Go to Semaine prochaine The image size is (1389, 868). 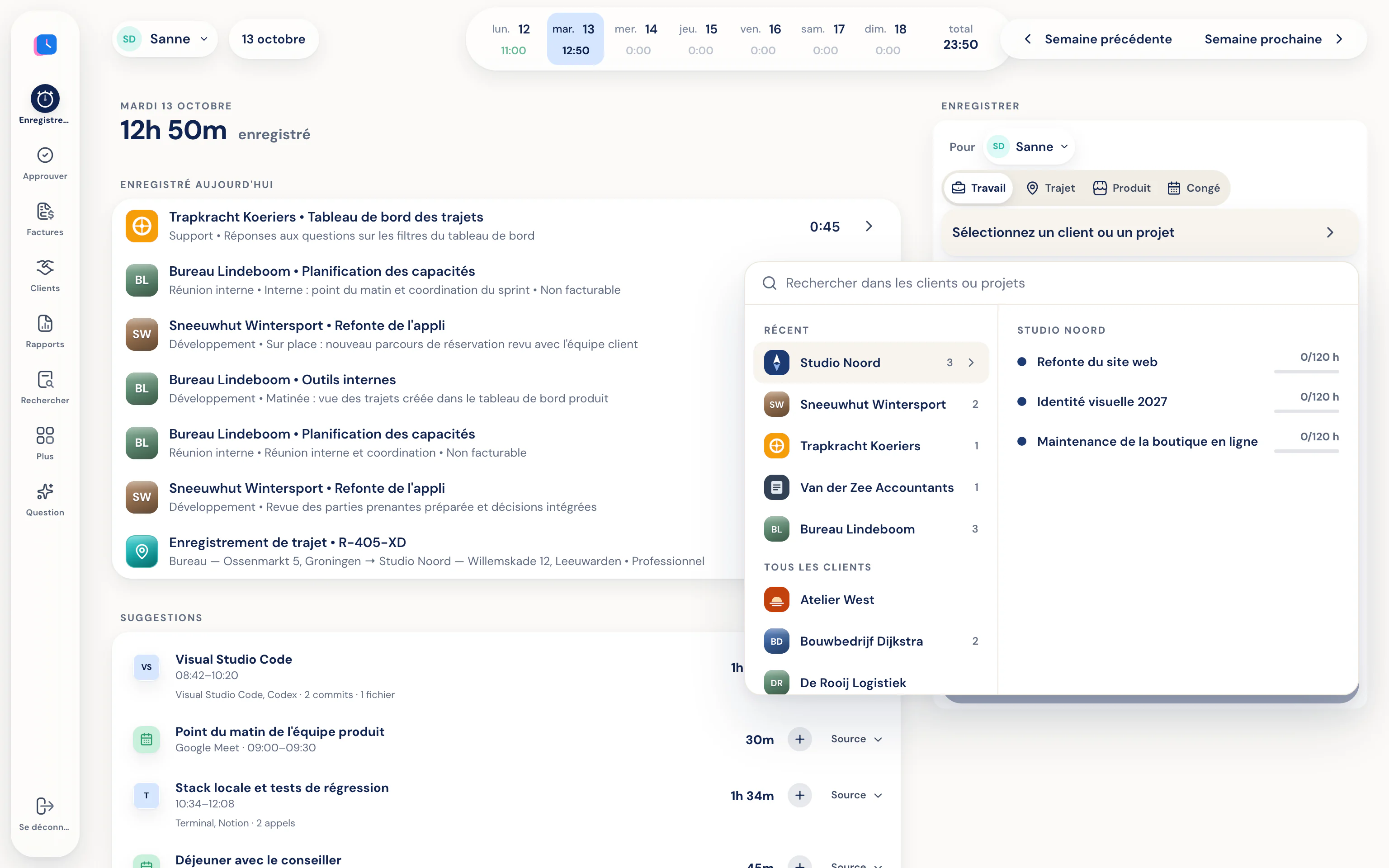[x=1274, y=39]
